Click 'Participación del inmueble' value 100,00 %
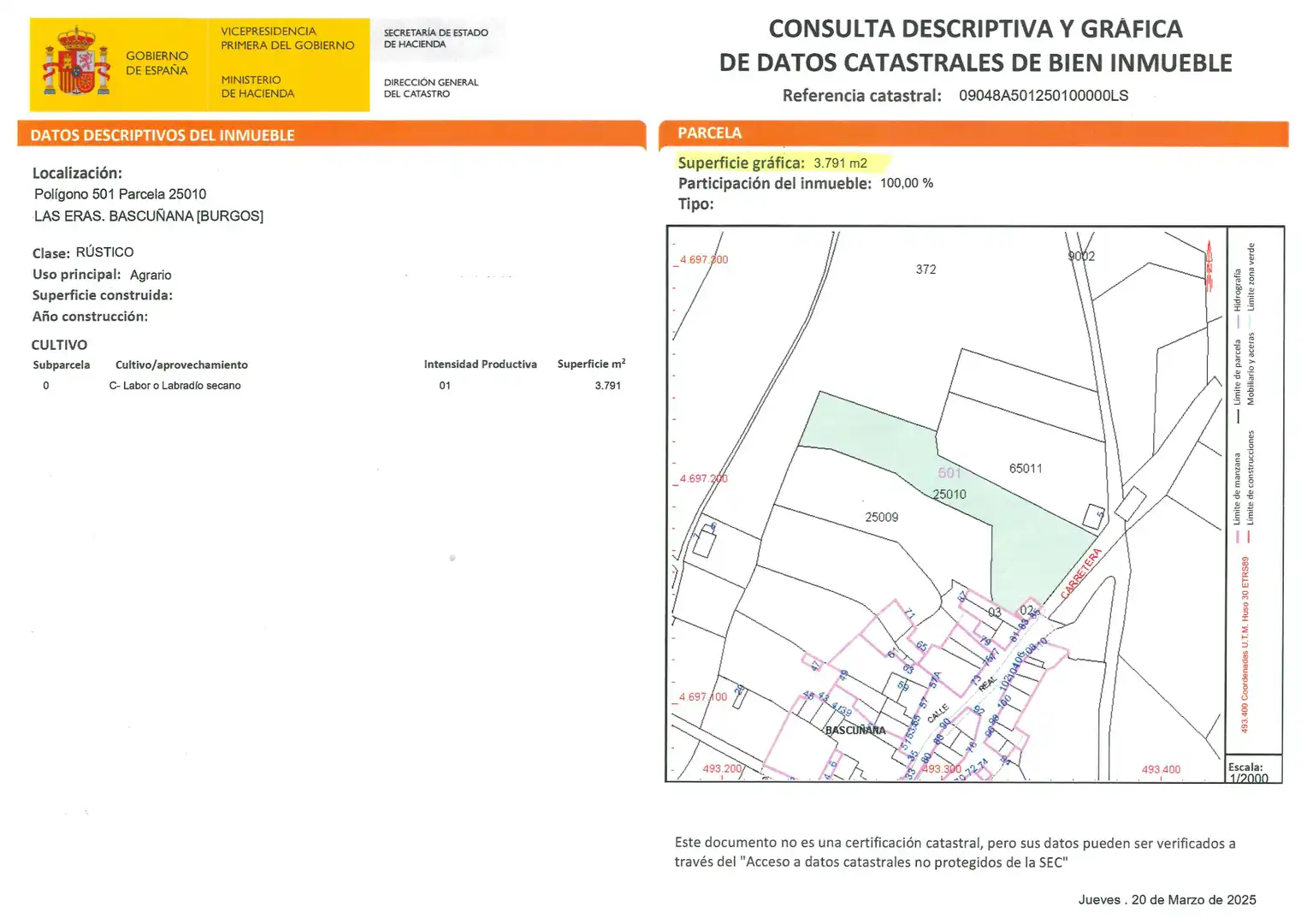1307x924 pixels. tap(907, 183)
